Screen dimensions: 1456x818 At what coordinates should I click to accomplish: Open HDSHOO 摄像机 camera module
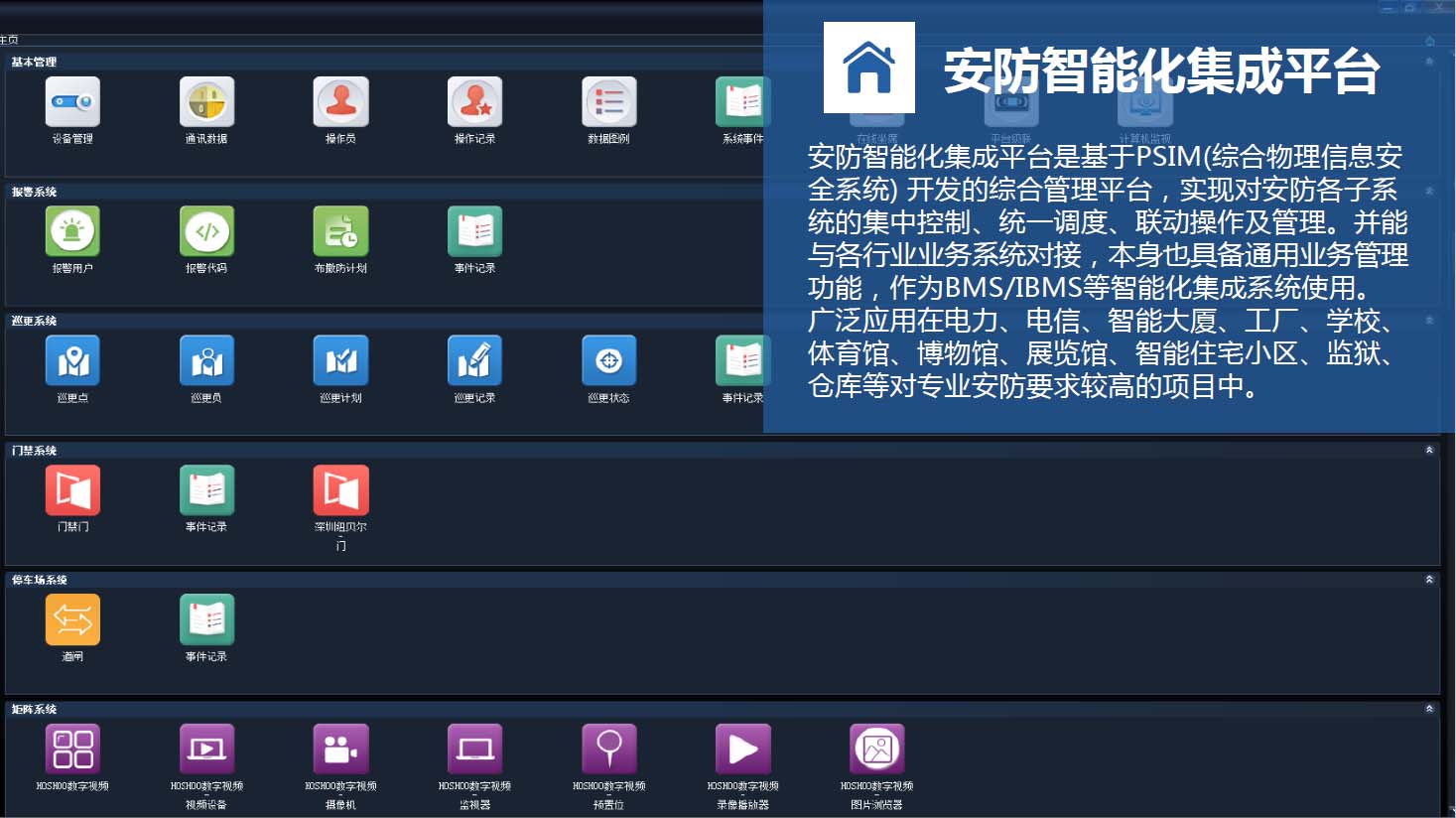click(340, 750)
